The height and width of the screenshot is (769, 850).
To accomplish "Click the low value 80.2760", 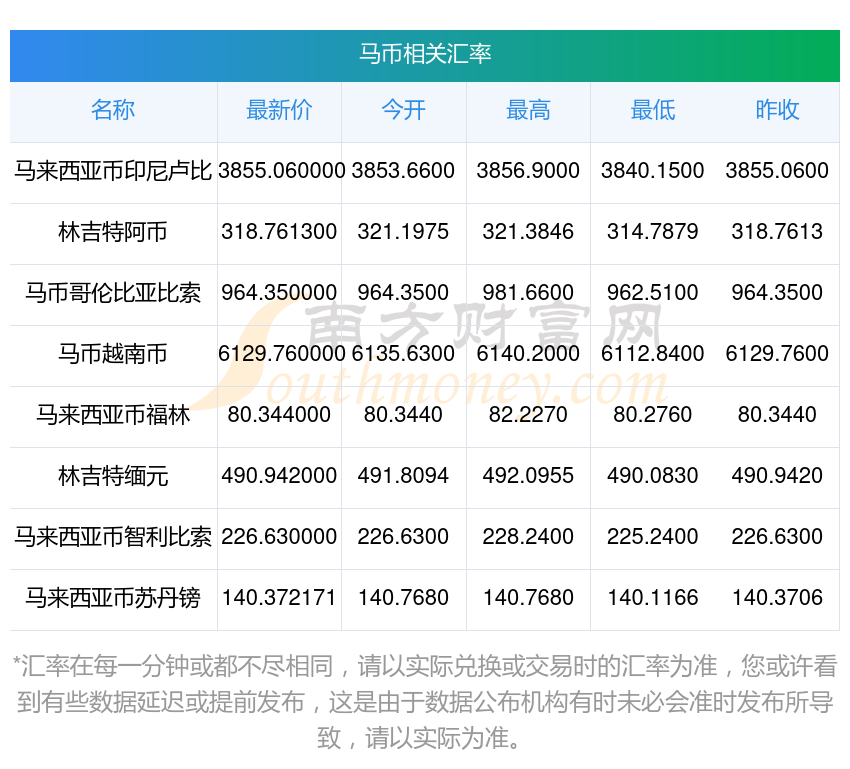I will (x=653, y=415).
